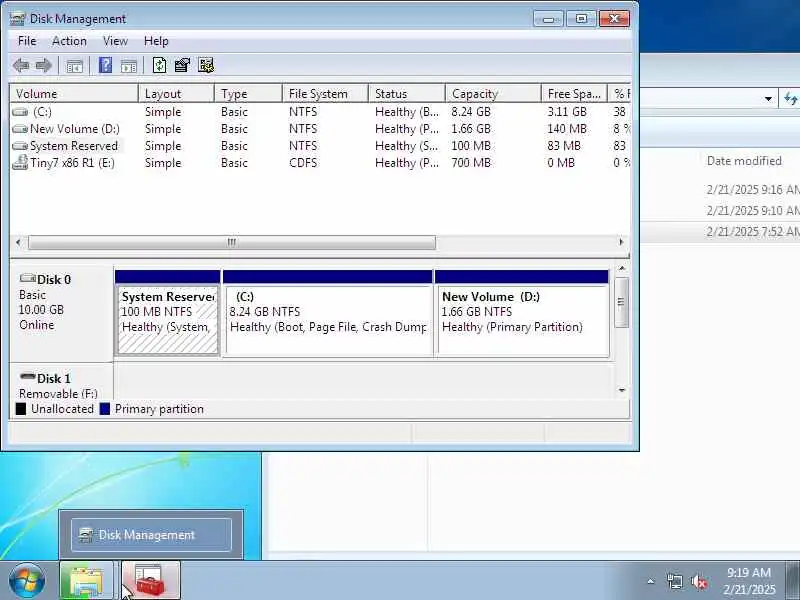Click the 140 MB free space cell
The height and width of the screenshot is (600, 800).
[567, 129]
